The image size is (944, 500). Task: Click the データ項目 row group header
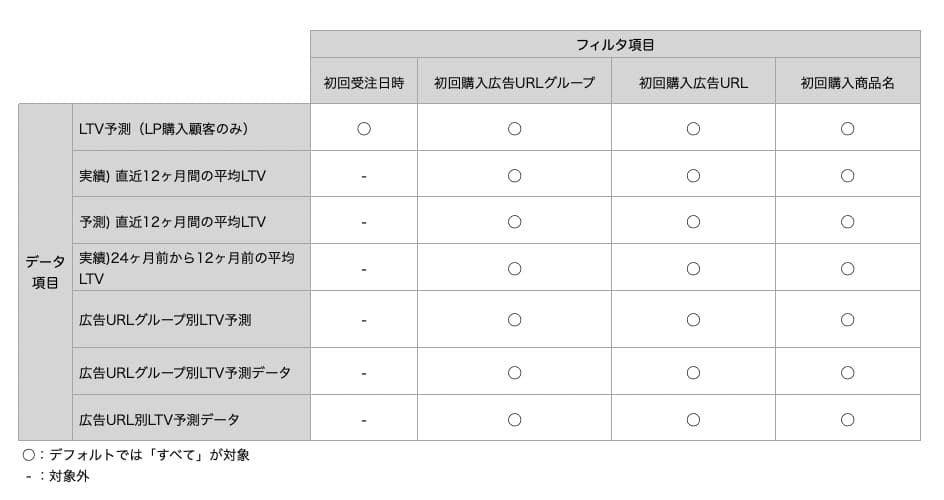point(45,272)
